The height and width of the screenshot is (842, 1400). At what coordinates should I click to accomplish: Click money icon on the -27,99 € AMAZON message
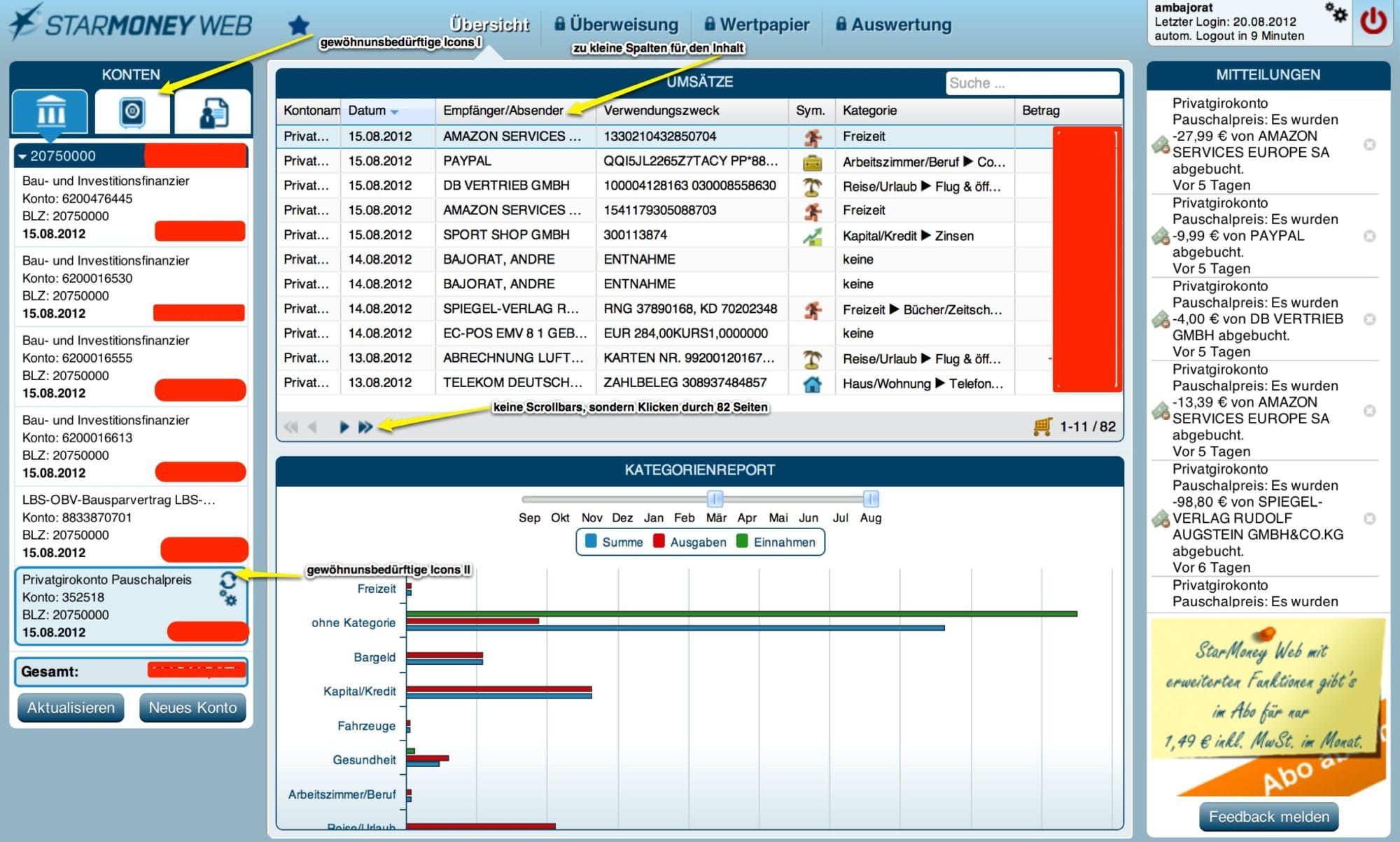(x=1161, y=145)
